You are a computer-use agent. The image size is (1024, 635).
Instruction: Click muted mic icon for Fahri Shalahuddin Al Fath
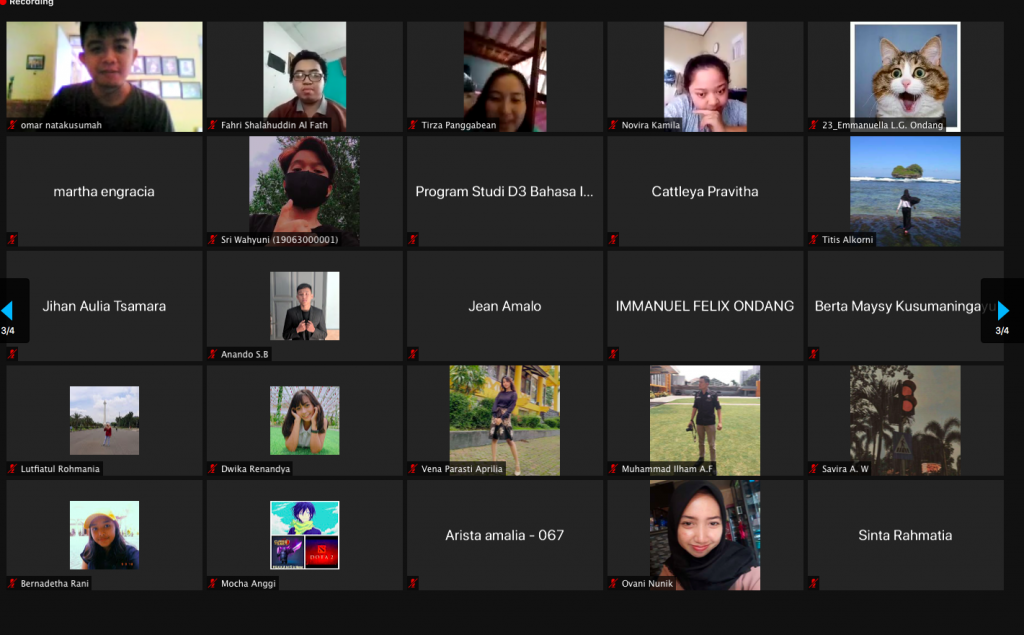pyautogui.click(x=212, y=125)
